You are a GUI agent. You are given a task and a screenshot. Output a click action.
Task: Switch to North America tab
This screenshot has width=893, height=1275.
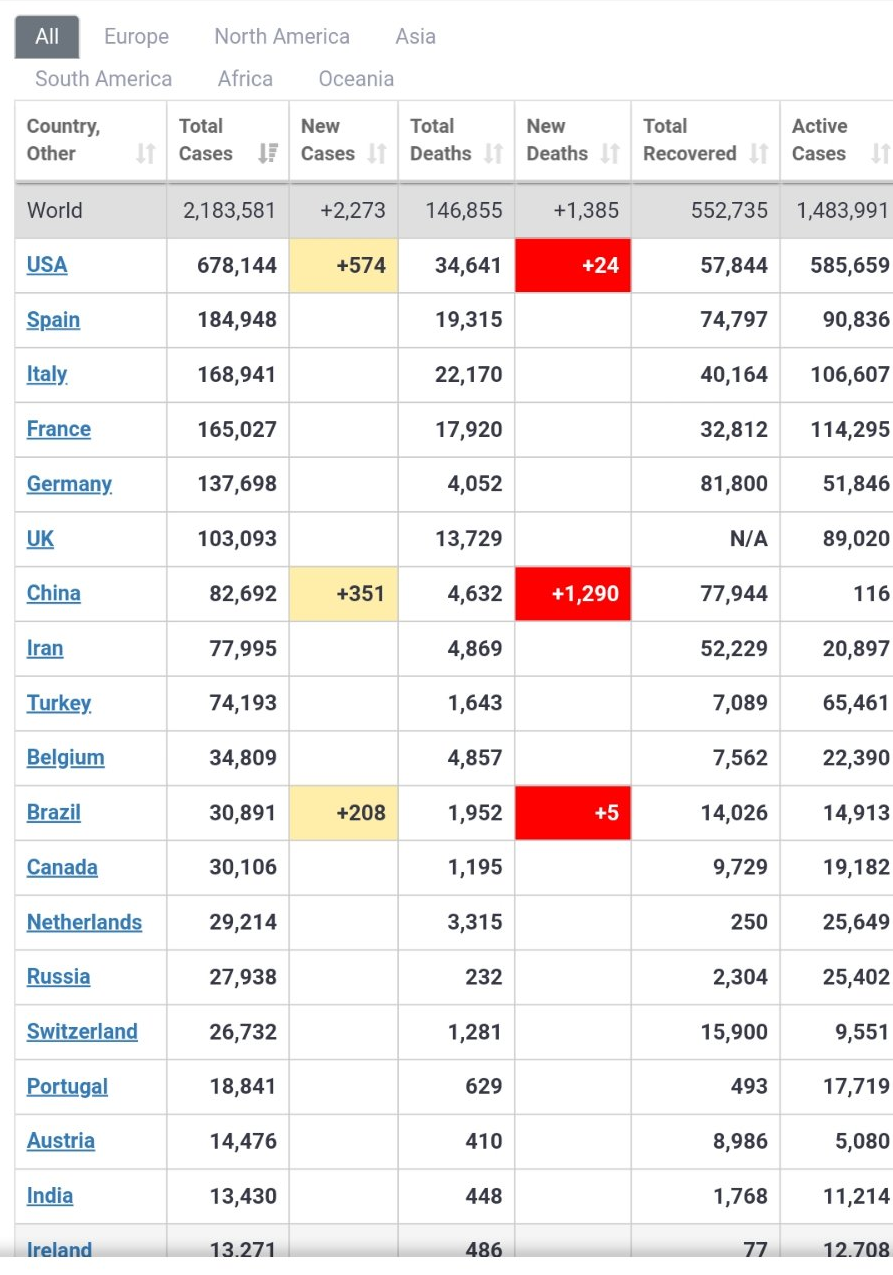pyautogui.click(x=282, y=37)
